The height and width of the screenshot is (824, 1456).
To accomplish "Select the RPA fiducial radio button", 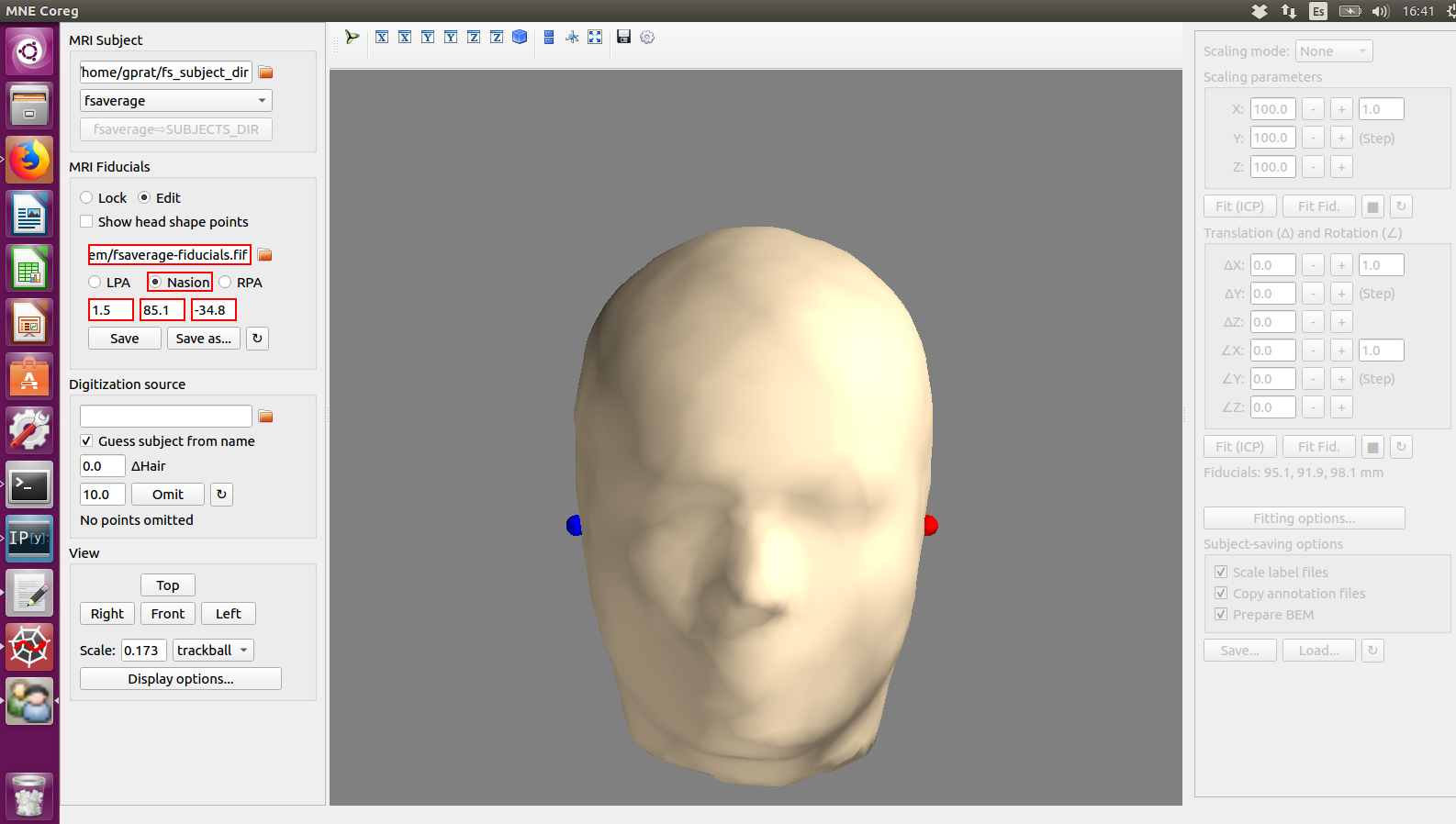I will pyautogui.click(x=225, y=282).
